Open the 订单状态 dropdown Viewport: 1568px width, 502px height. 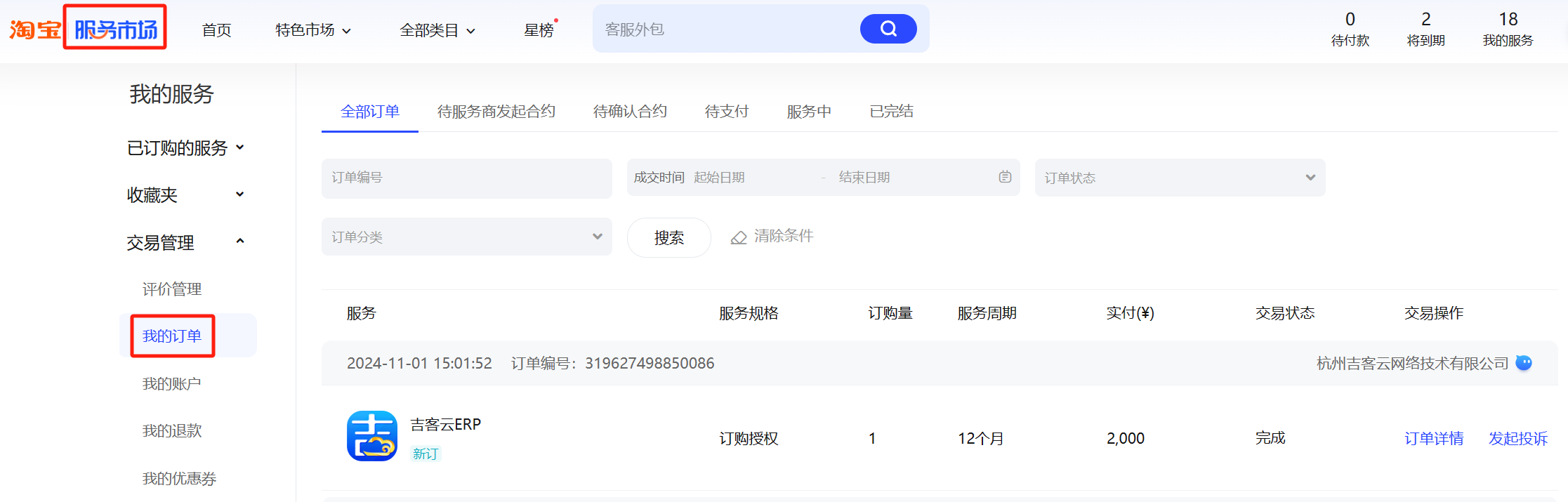(x=1180, y=178)
